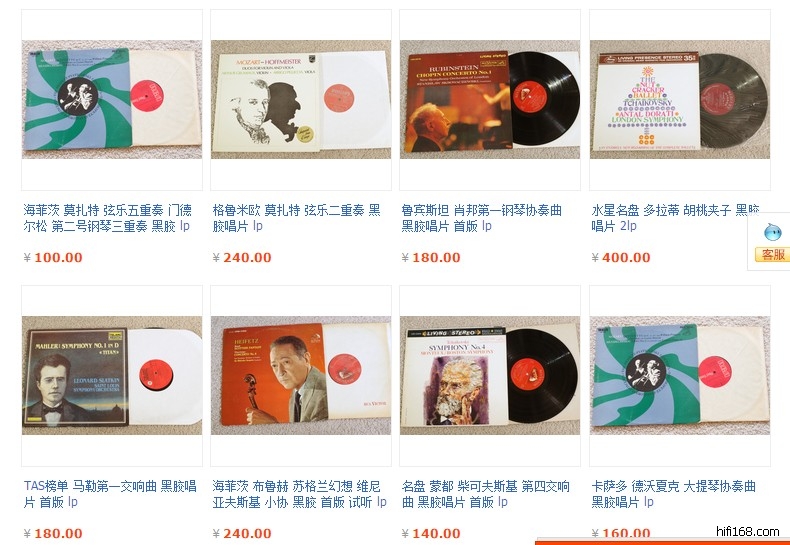Open listing 鲁宾斯坦 肖邦第一钢琴协奏曲 link

pyautogui.click(x=482, y=218)
